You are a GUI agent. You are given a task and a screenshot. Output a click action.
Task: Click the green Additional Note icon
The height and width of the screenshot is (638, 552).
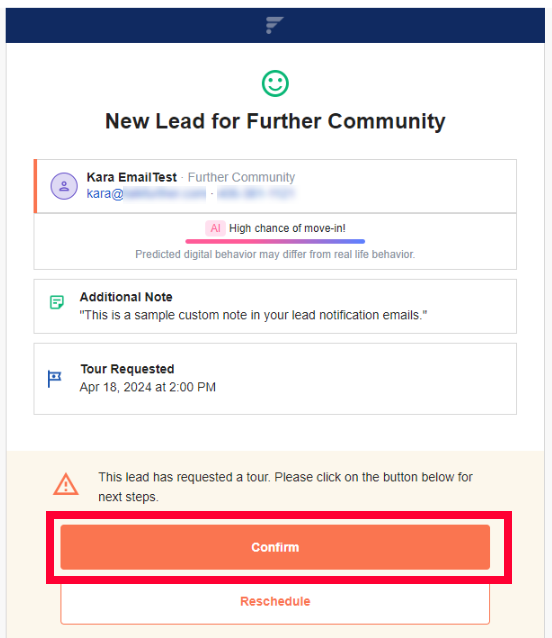57,302
